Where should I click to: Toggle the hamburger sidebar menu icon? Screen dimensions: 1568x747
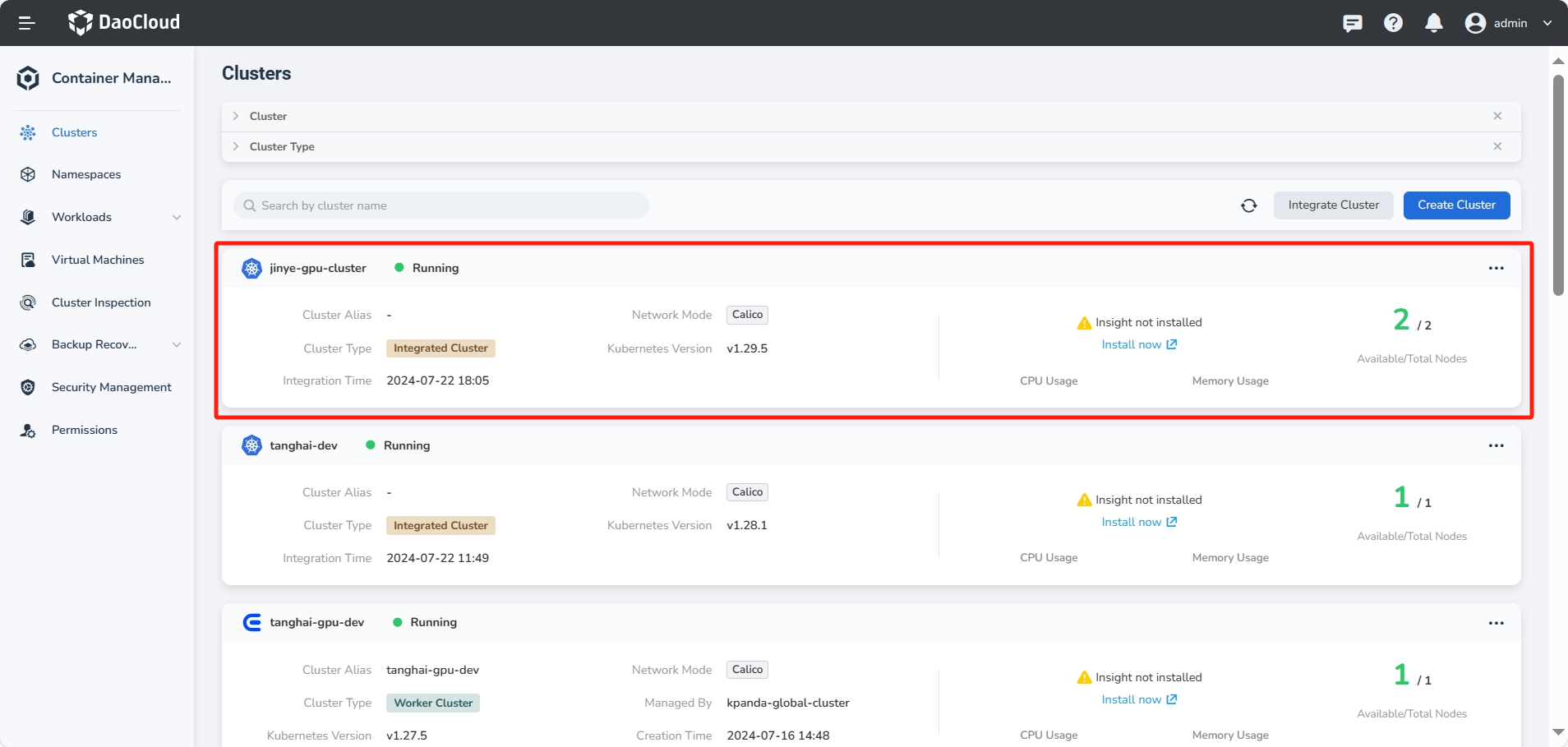pyautogui.click(x=26, y=23)
